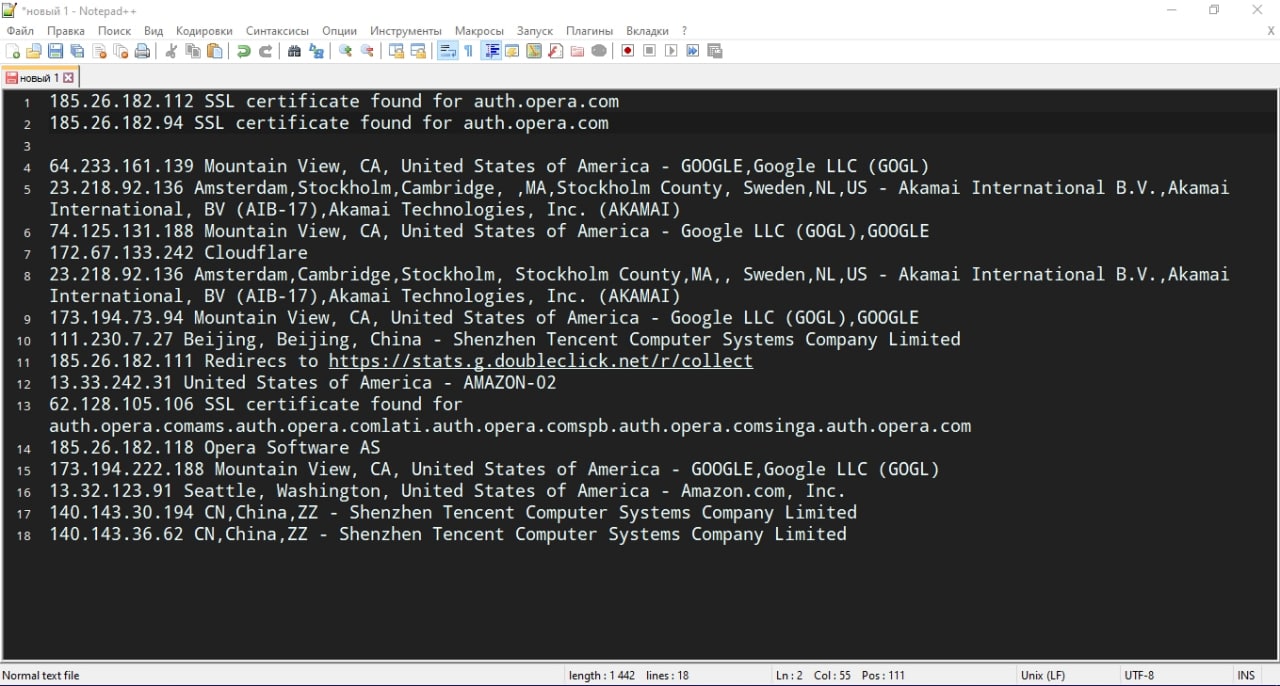Open the Инструменты menu
Image resolution: width=1280 pixels, height=686 pixels.
point(406,31)
